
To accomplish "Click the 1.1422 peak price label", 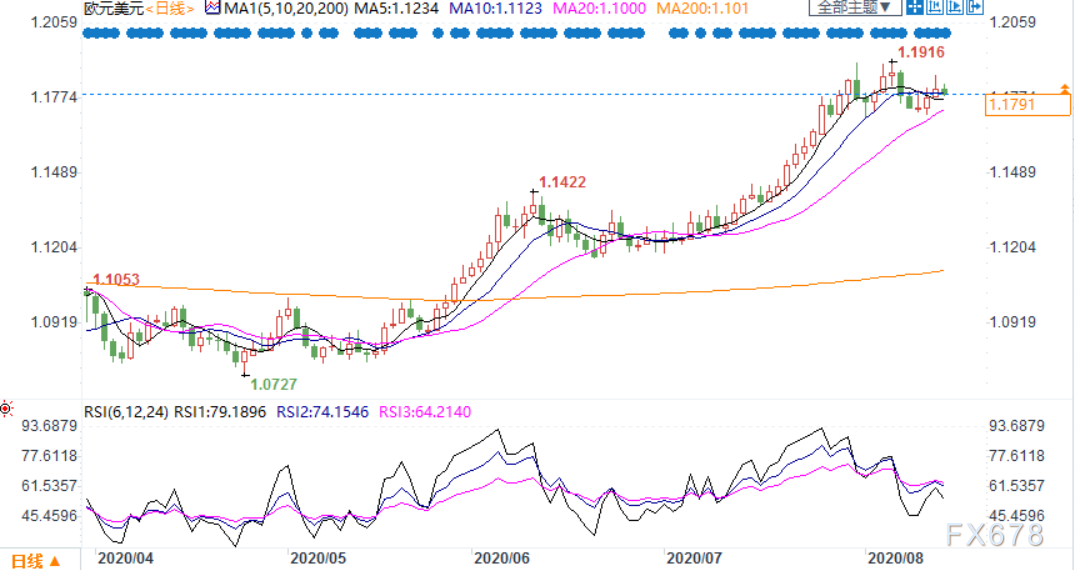I will [562, 182].
